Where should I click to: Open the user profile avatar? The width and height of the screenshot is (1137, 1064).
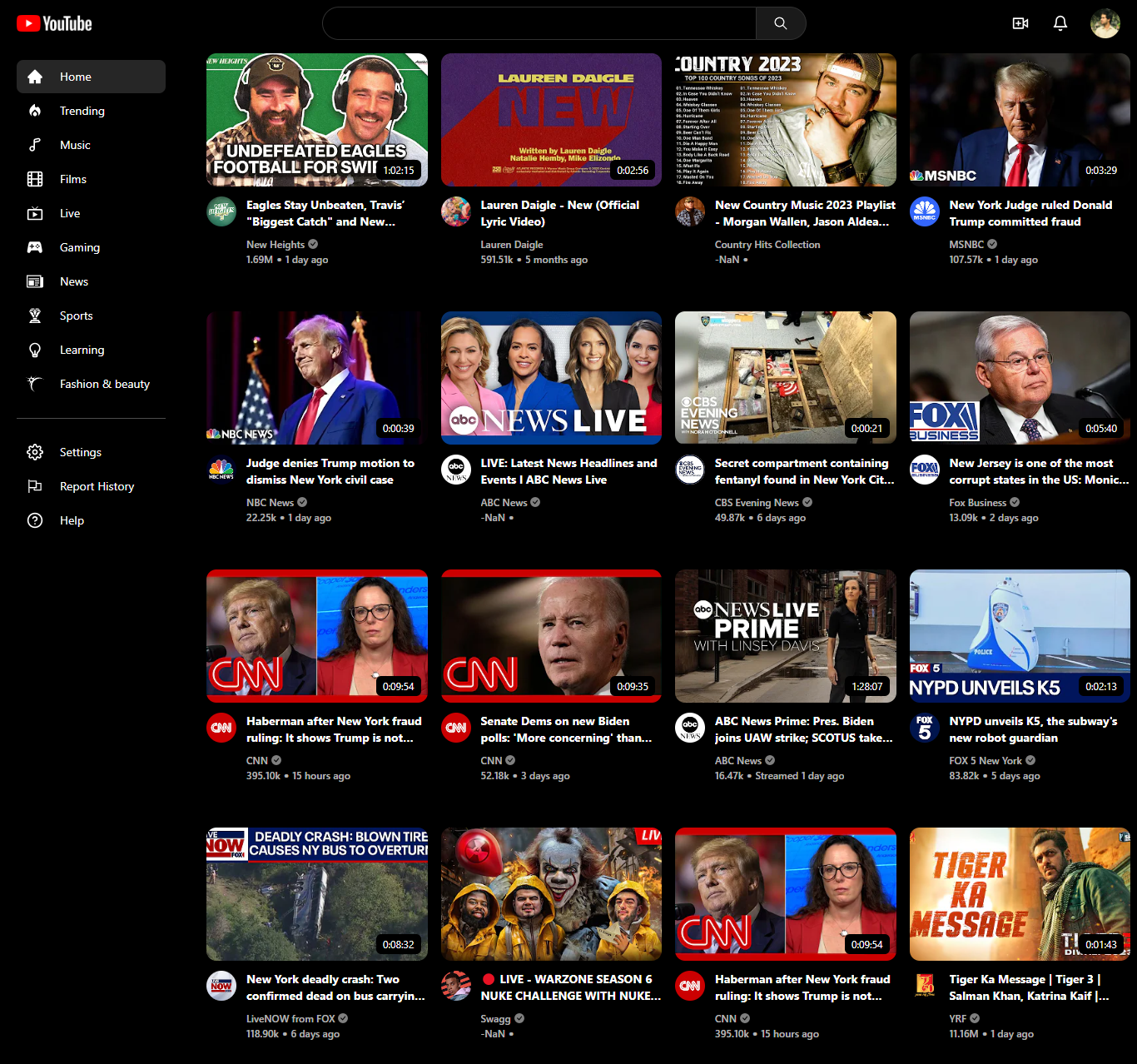tap(1105, 23)
